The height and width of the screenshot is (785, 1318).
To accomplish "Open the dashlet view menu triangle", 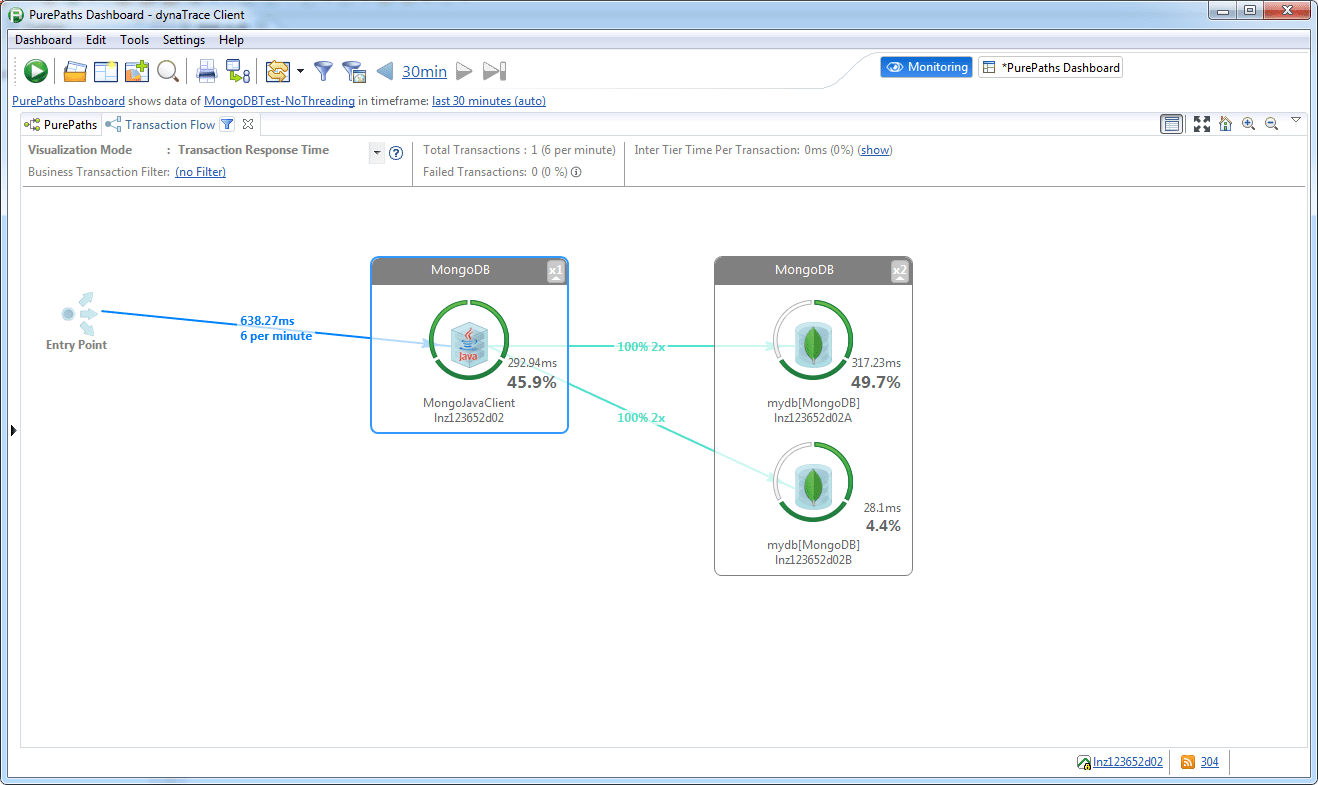I will click(x=1296, y=120).
